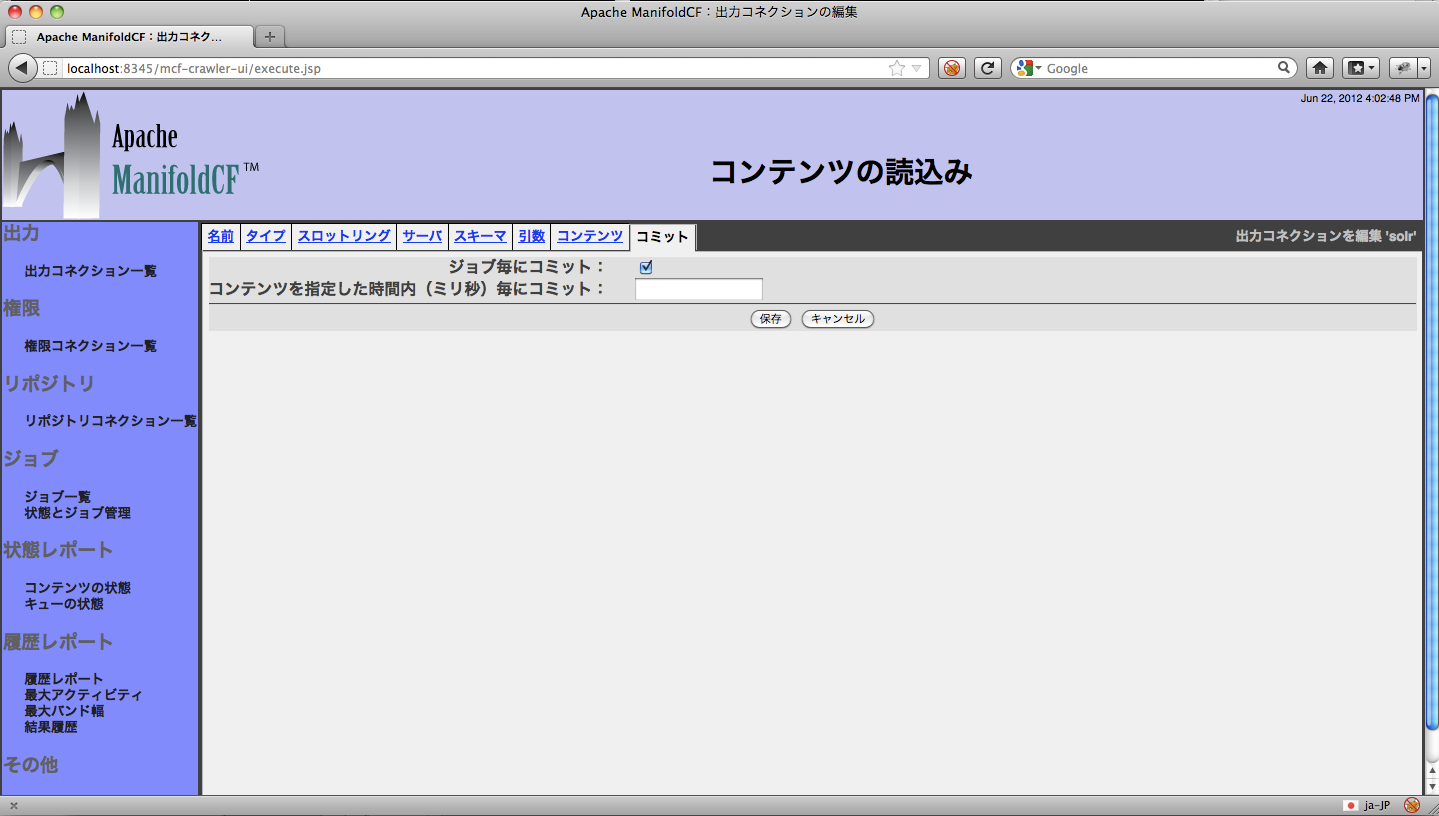Uncheck the ジョブ毎にコミット checkbox

[x=646, y=267]
